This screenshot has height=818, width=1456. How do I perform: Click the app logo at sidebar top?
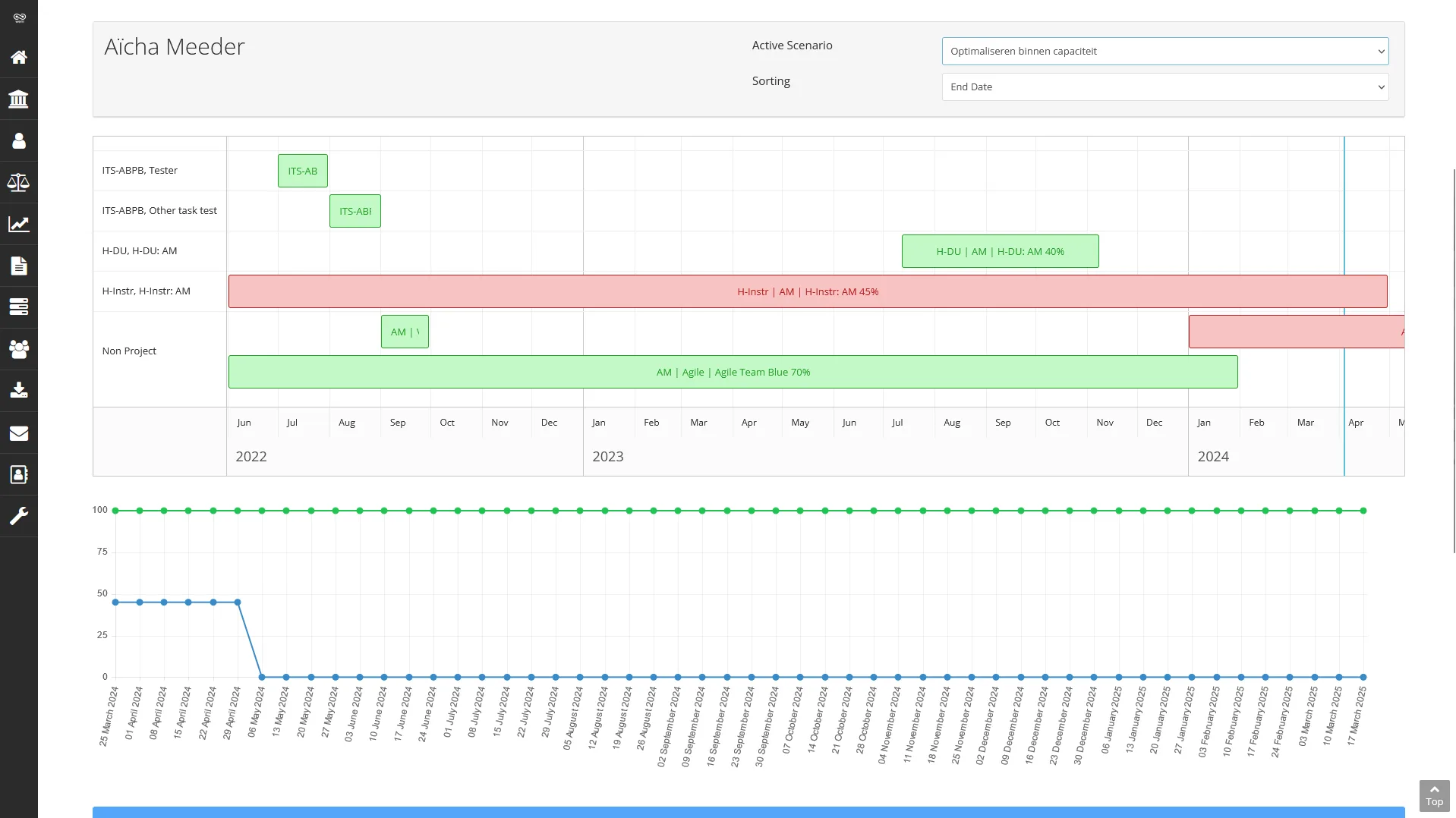[18, 17]
